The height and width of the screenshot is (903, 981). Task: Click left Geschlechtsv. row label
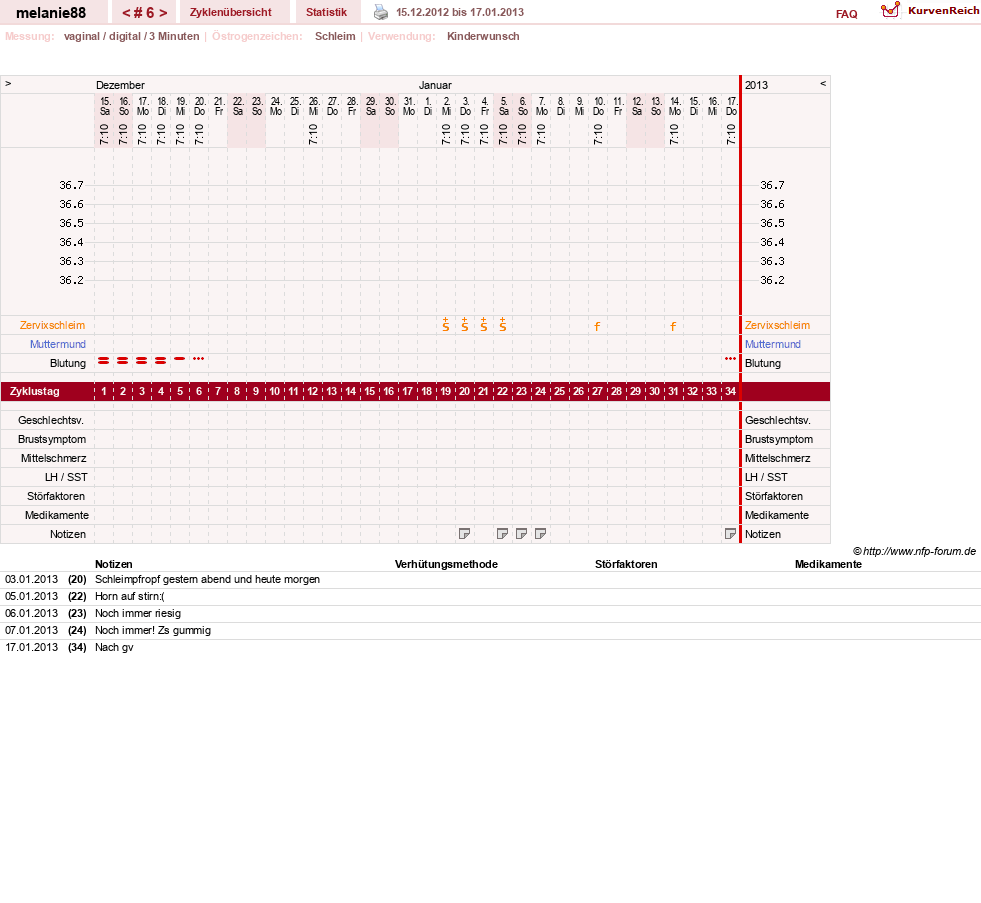51,421
